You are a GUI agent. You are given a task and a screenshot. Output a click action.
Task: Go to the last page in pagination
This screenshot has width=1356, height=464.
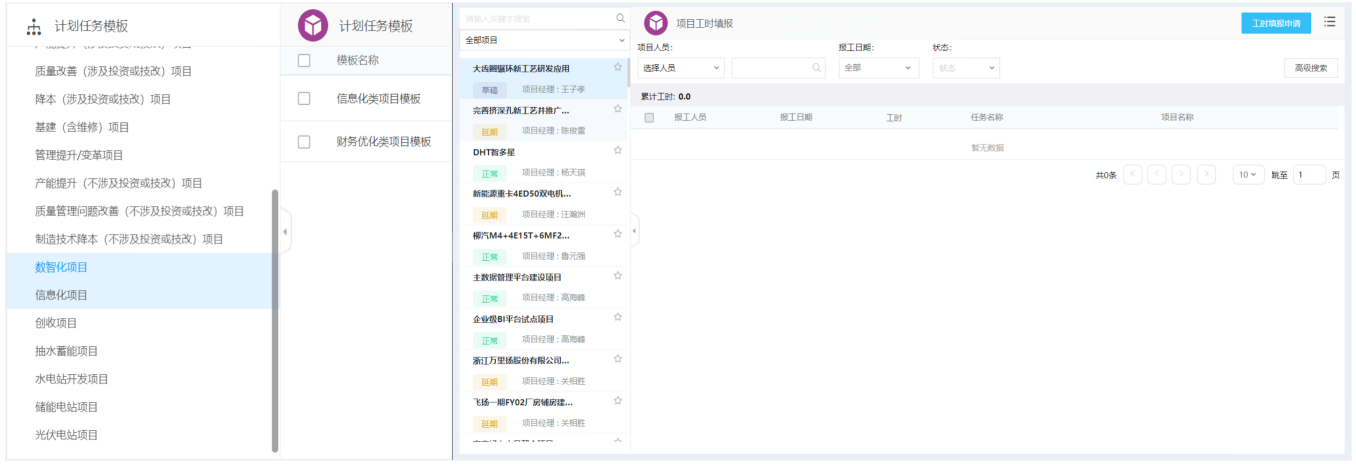pyautogui.click(x=1206, y=174)
